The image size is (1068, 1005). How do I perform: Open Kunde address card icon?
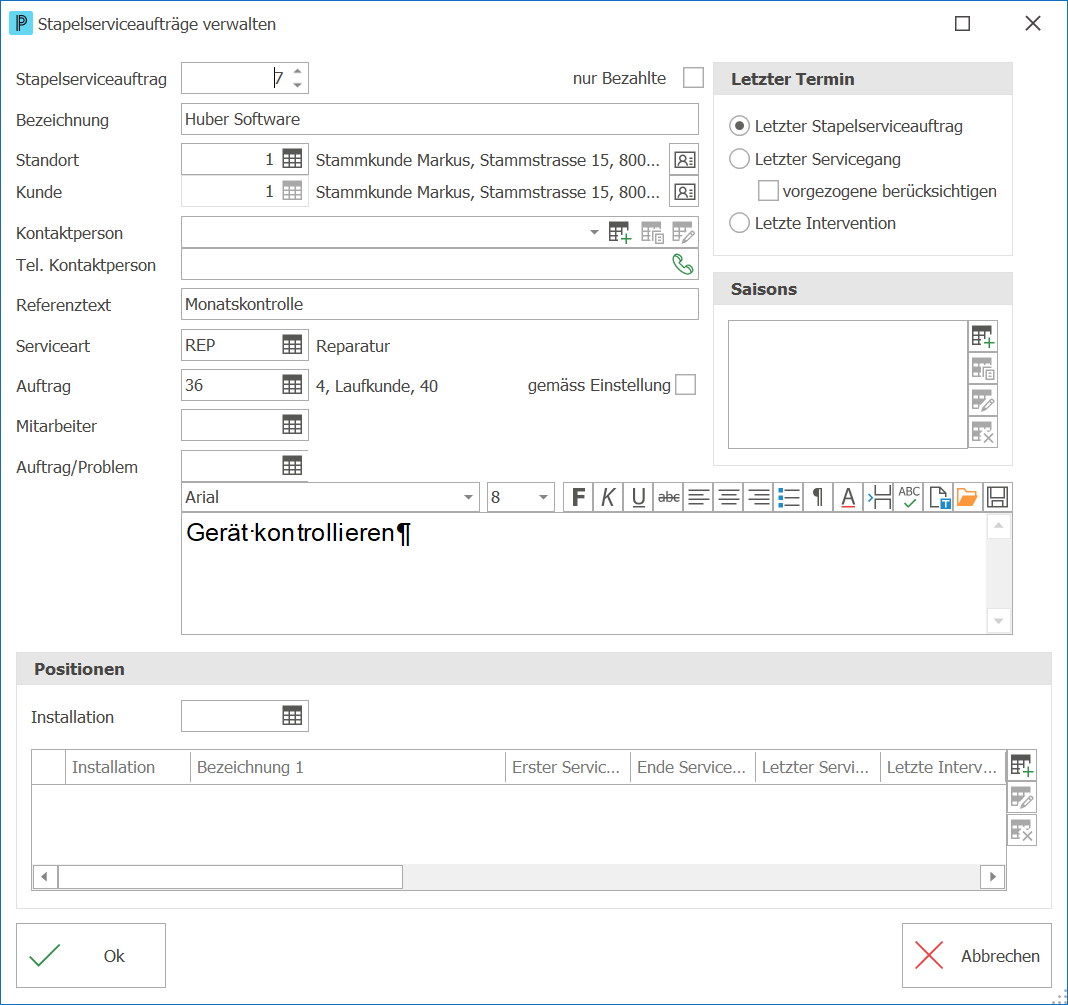pyautogui.click(x=684, y=192)
